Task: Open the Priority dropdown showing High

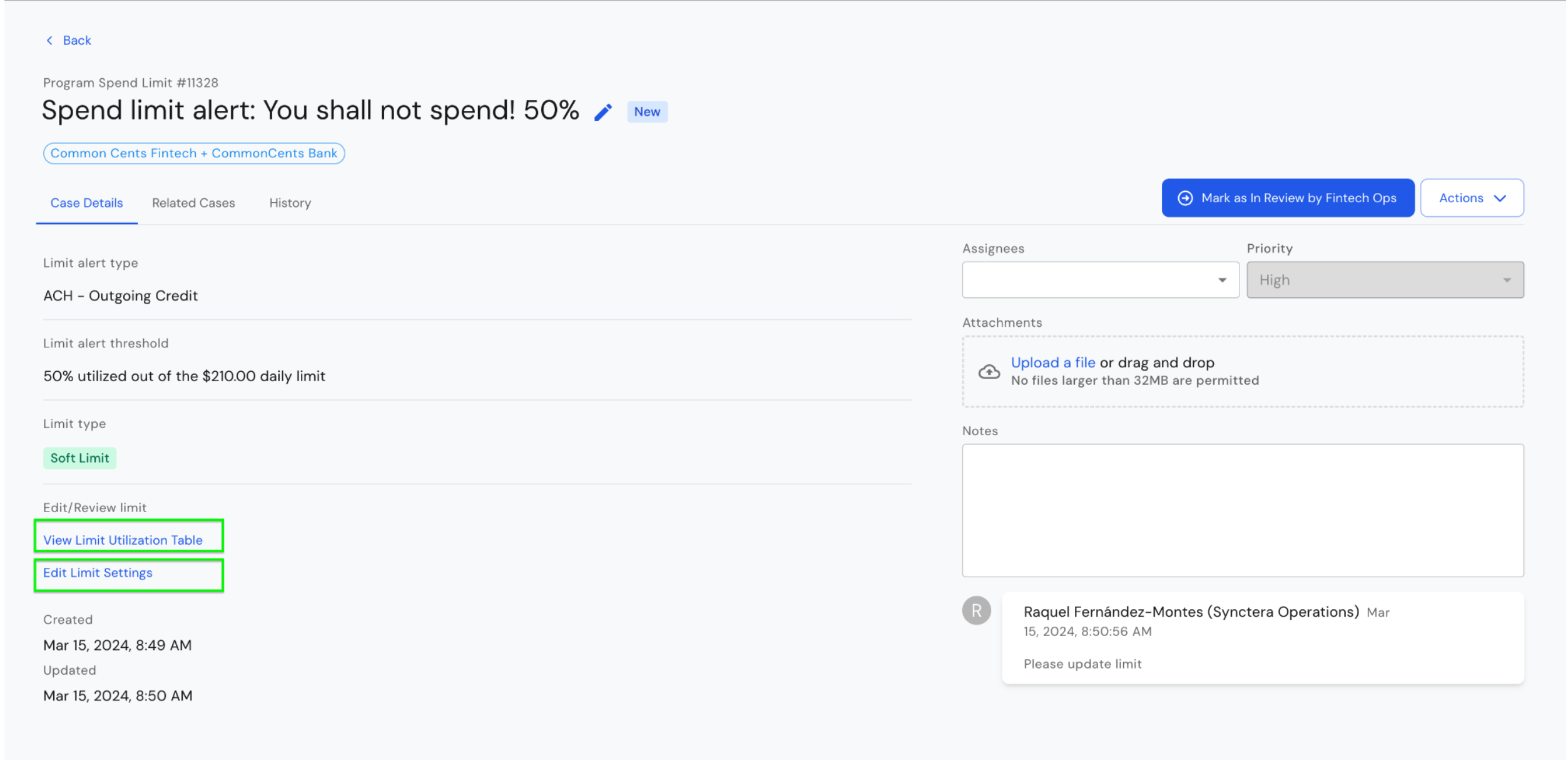Action: click(1385, 280)
